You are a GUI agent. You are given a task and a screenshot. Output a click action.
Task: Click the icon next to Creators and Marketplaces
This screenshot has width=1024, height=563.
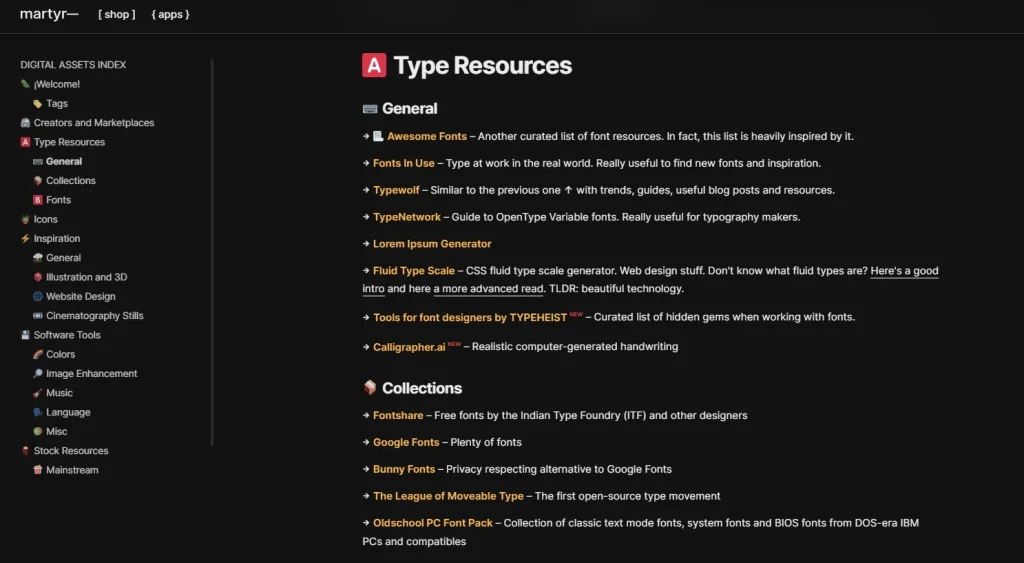[x=25, y=123]
